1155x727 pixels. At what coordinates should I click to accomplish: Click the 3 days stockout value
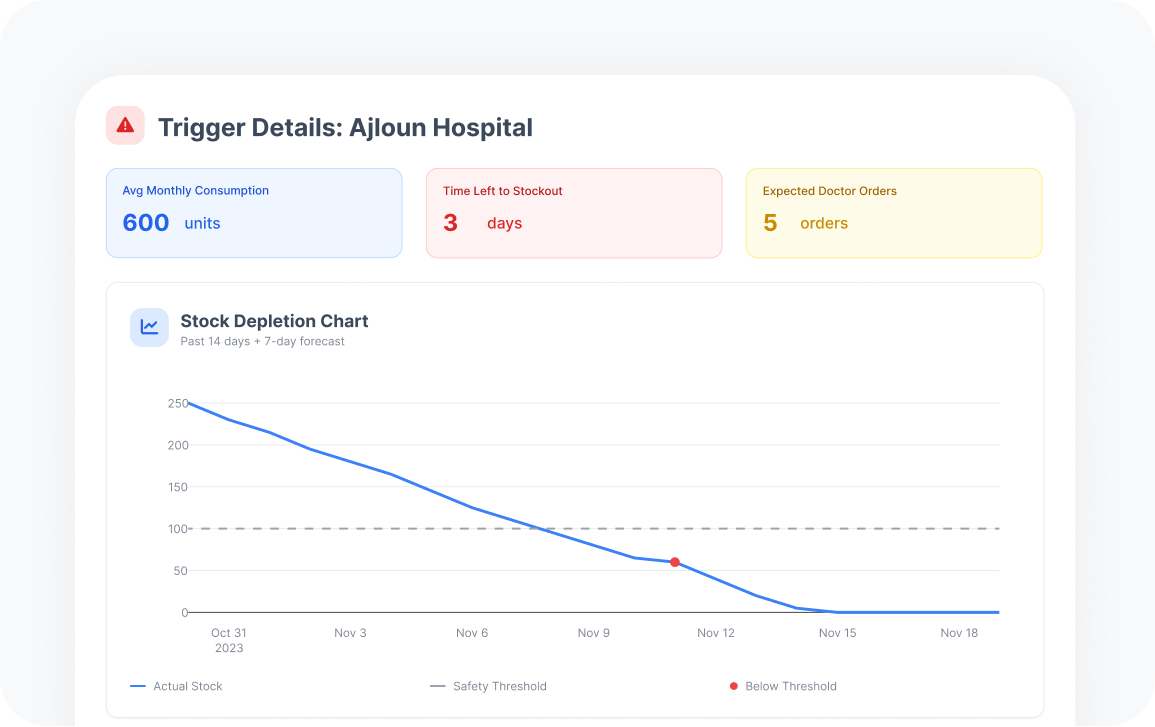click(483, 223)
